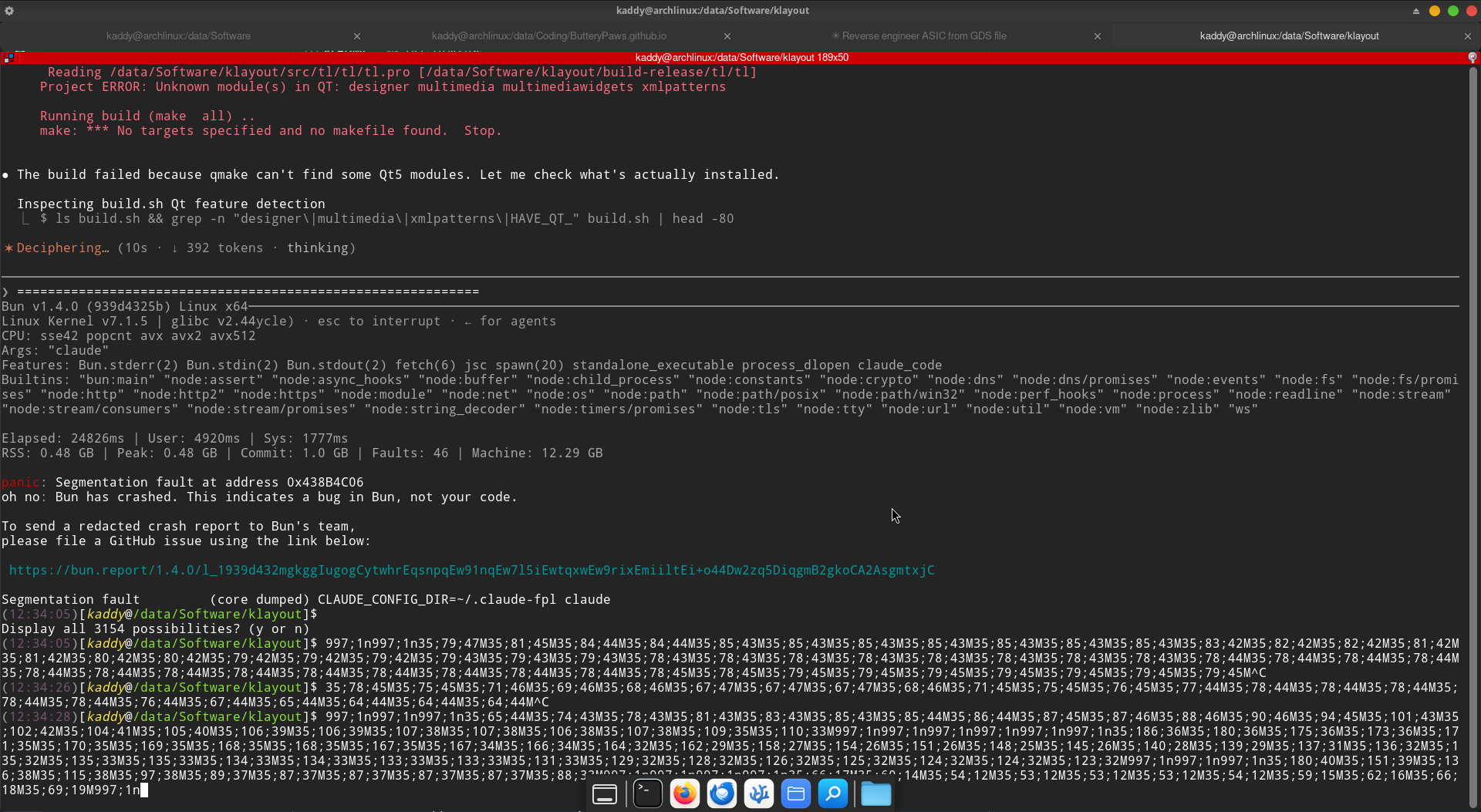
Task: Click the "Project ERROR: Unknown module(s)" line
Action: point(383,87)
